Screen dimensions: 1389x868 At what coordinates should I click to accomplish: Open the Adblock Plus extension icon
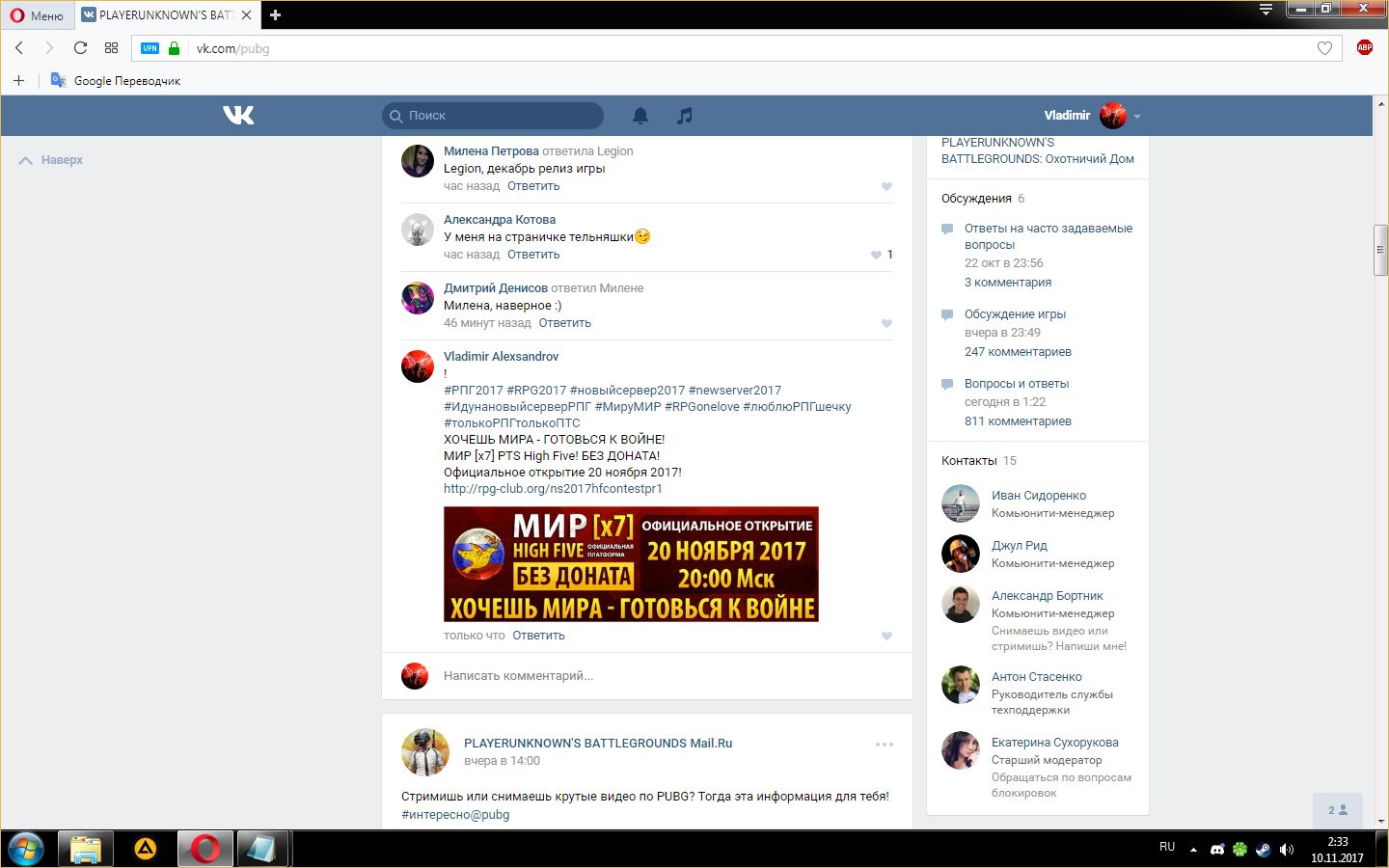(x=1365, y=47)
